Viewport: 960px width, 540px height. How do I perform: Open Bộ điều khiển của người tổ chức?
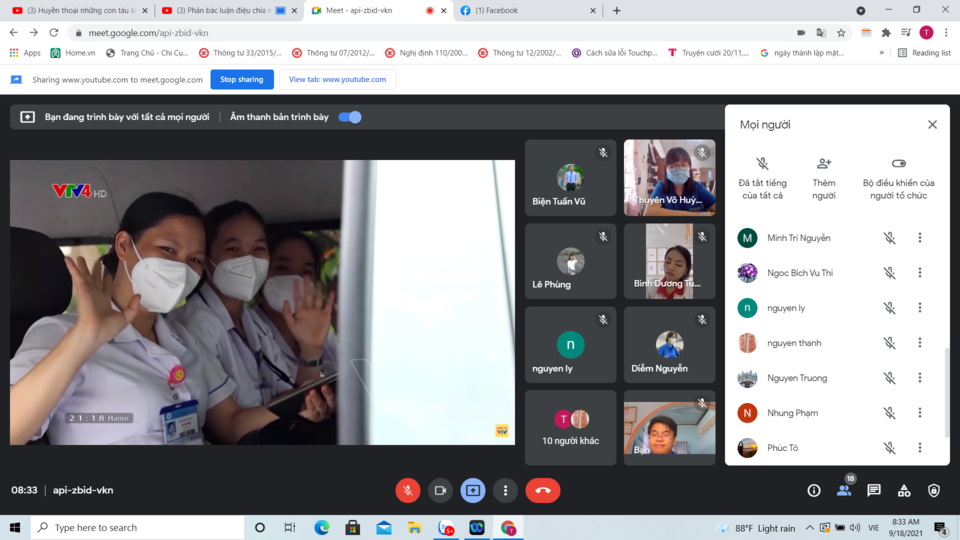(898, 179)
